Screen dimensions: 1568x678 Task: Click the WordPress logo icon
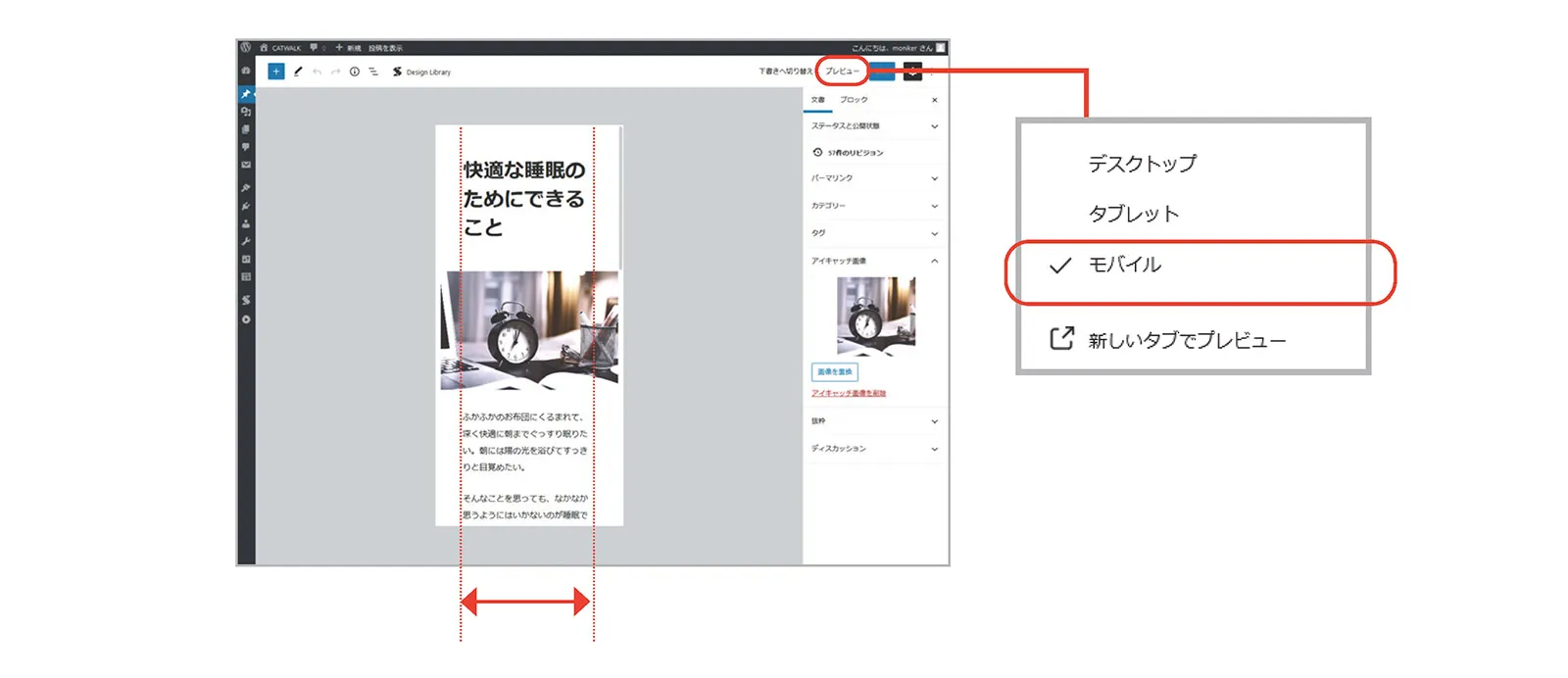point(246,47)
